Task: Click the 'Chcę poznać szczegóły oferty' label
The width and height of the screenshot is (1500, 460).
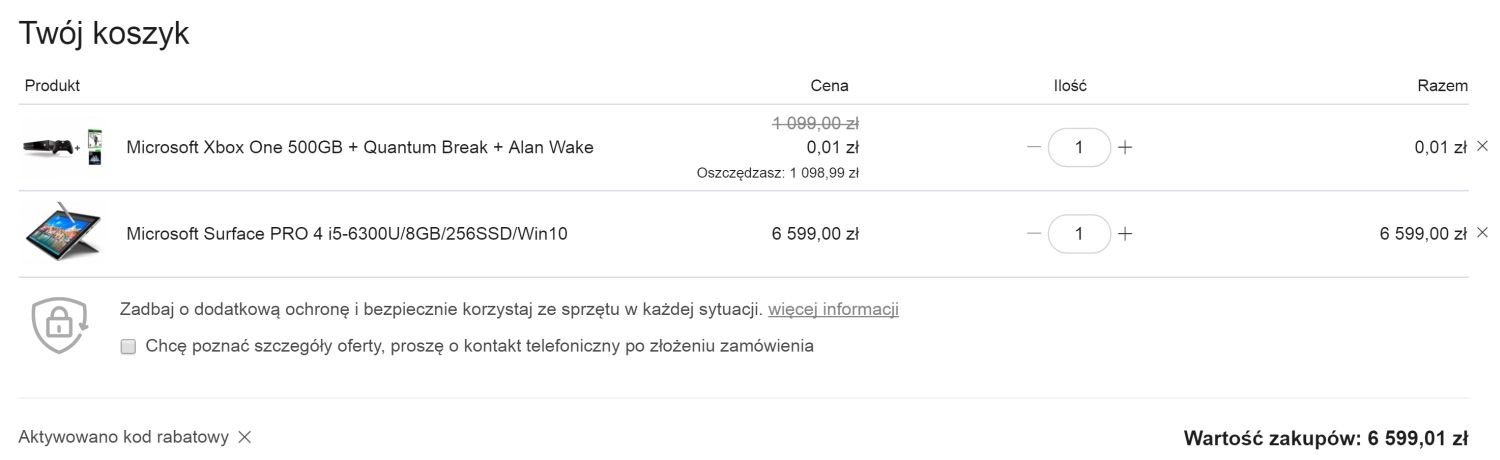Action: pos(479,347)
